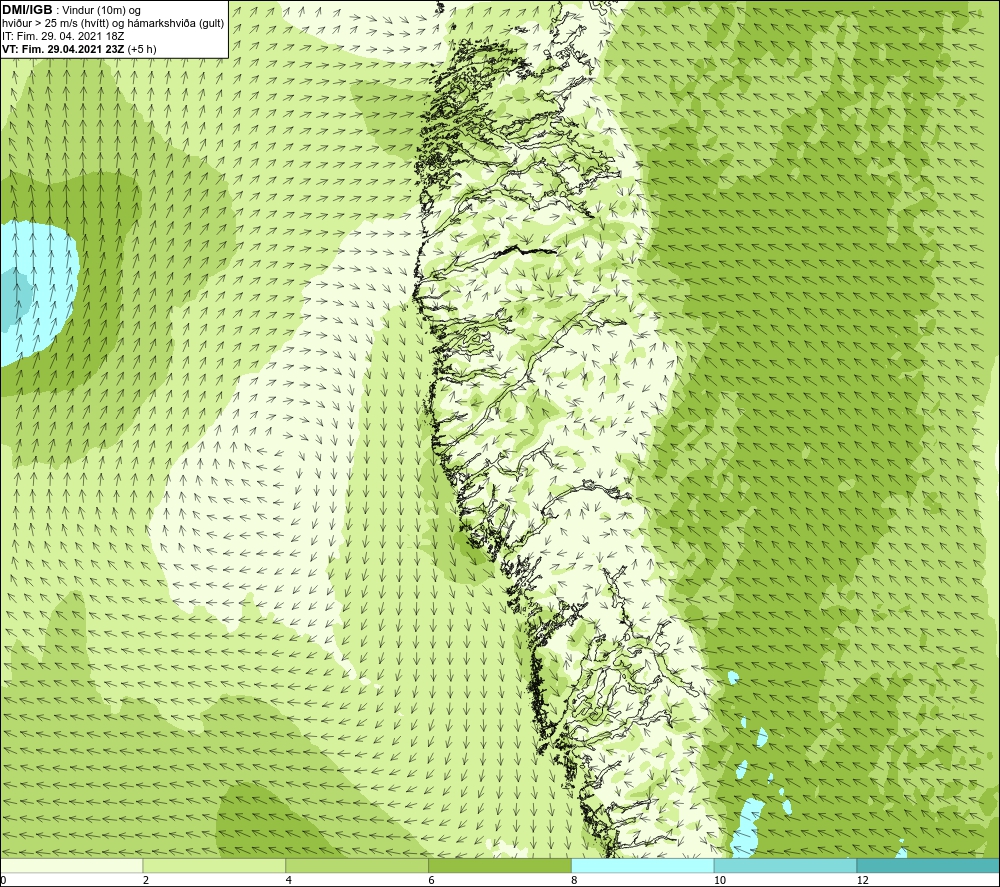Image resolution: width=1000 pixels, height=887 pixels.
Task: Click the legend scale label "4"
Action: 289,880
